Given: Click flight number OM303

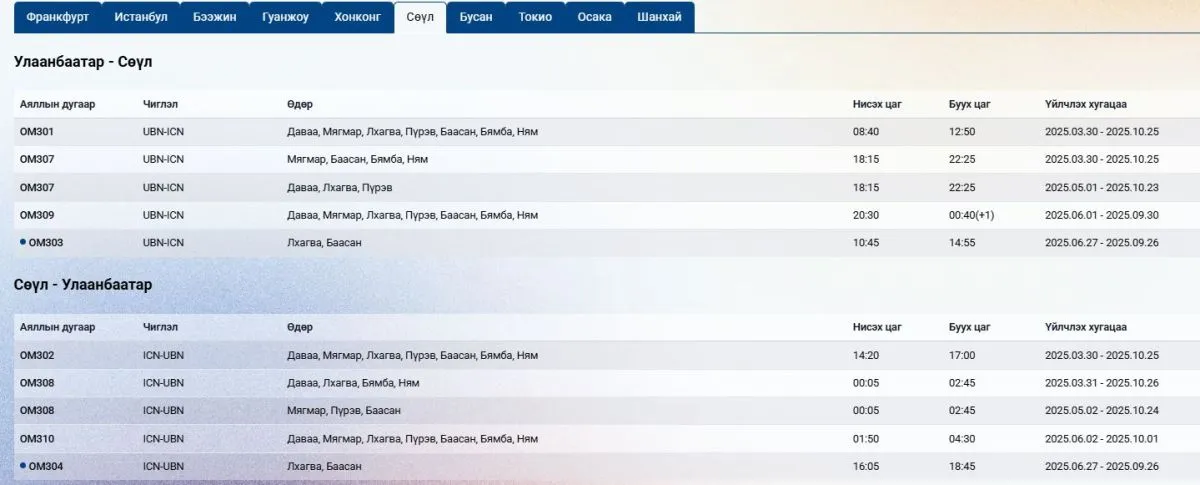Looking at the screenshot, I should (x=46, y=243).
